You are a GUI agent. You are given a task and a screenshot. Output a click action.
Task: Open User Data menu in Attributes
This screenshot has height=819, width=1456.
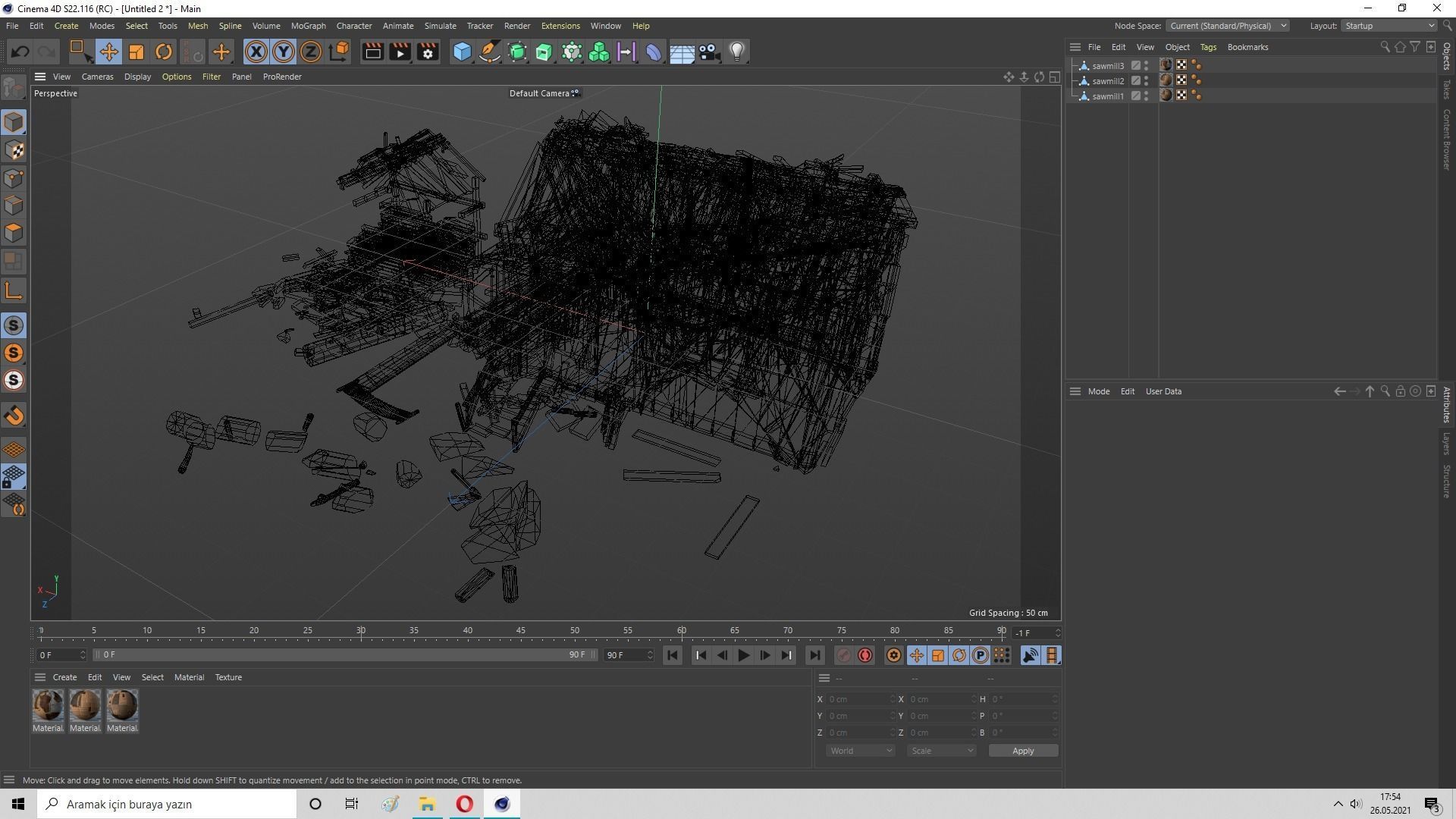[1163, 391]
